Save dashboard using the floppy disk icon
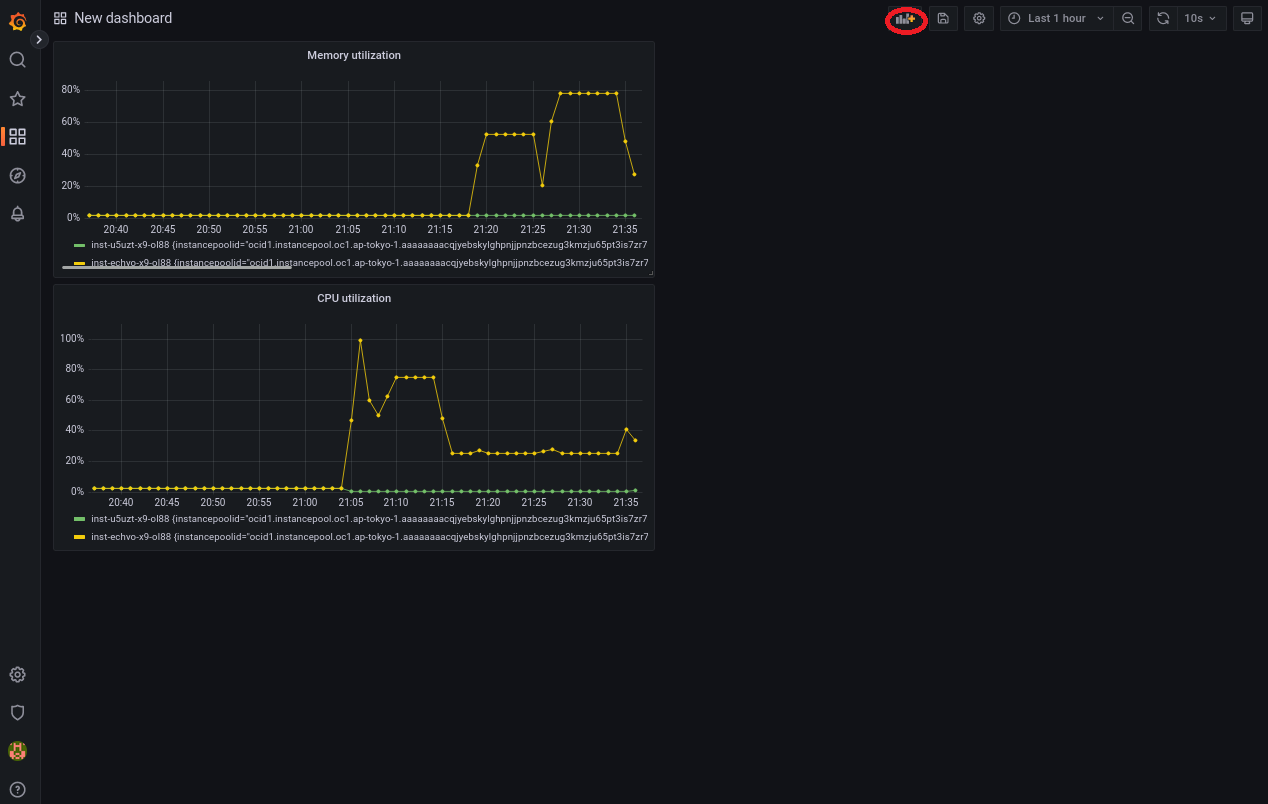Screen dimensions: 1268x804 pos(943,18)
